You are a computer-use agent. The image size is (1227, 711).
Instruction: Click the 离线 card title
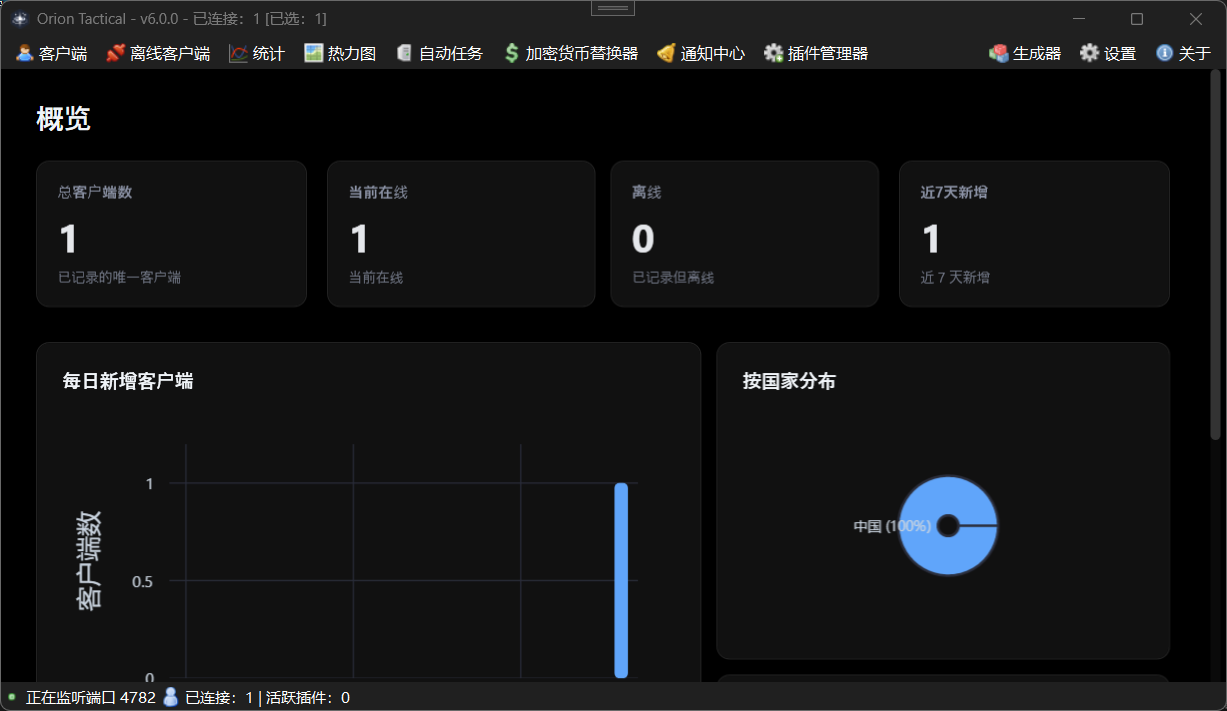point(647,192)
